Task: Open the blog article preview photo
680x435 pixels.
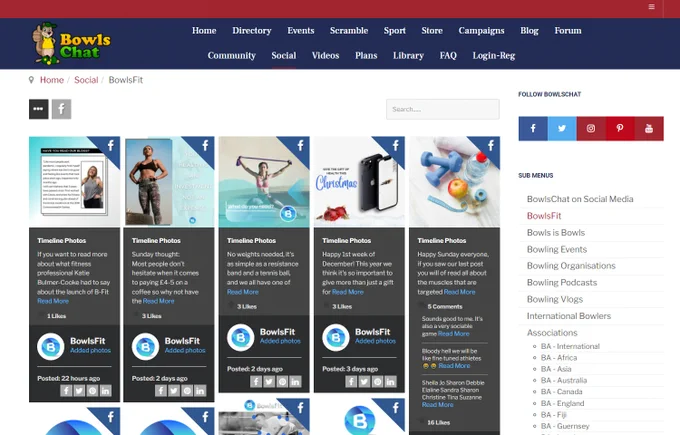Action: click(x=75, y=182)
